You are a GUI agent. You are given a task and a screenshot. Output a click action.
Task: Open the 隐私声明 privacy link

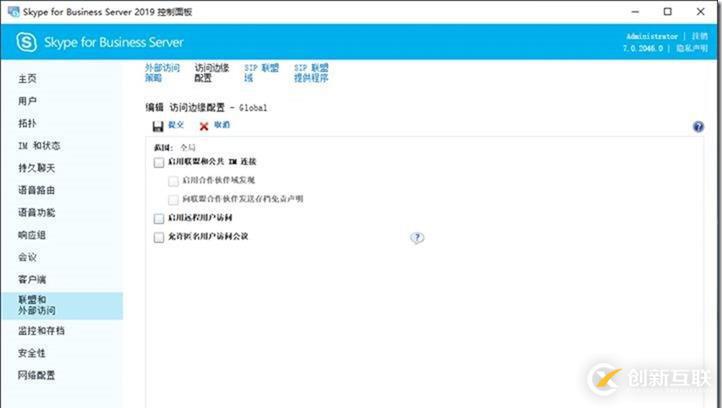692,48
